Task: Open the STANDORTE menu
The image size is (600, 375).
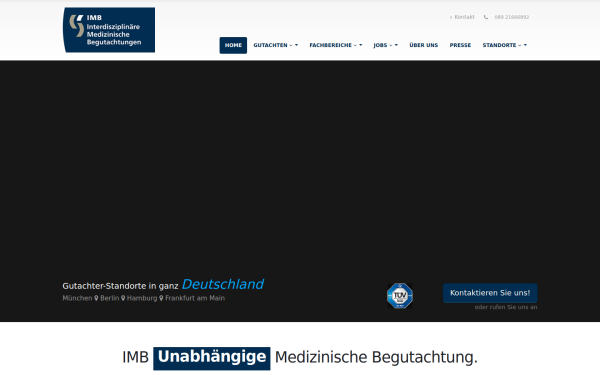Action: [x=499, y=45]
